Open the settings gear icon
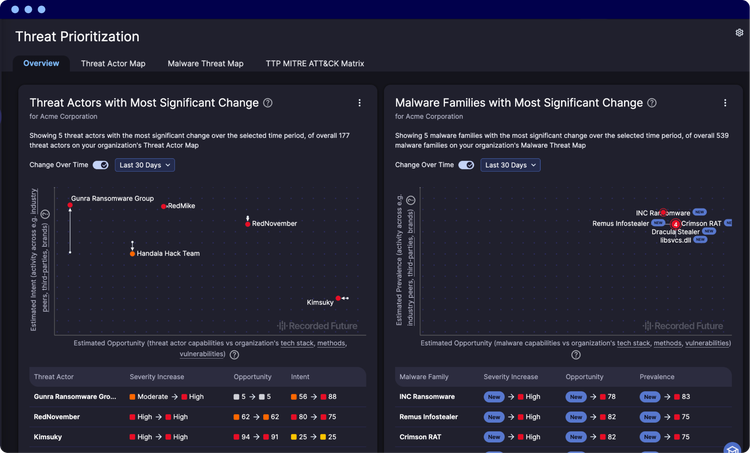The height and width of the screenshot is (453, 750). (739, 33)
